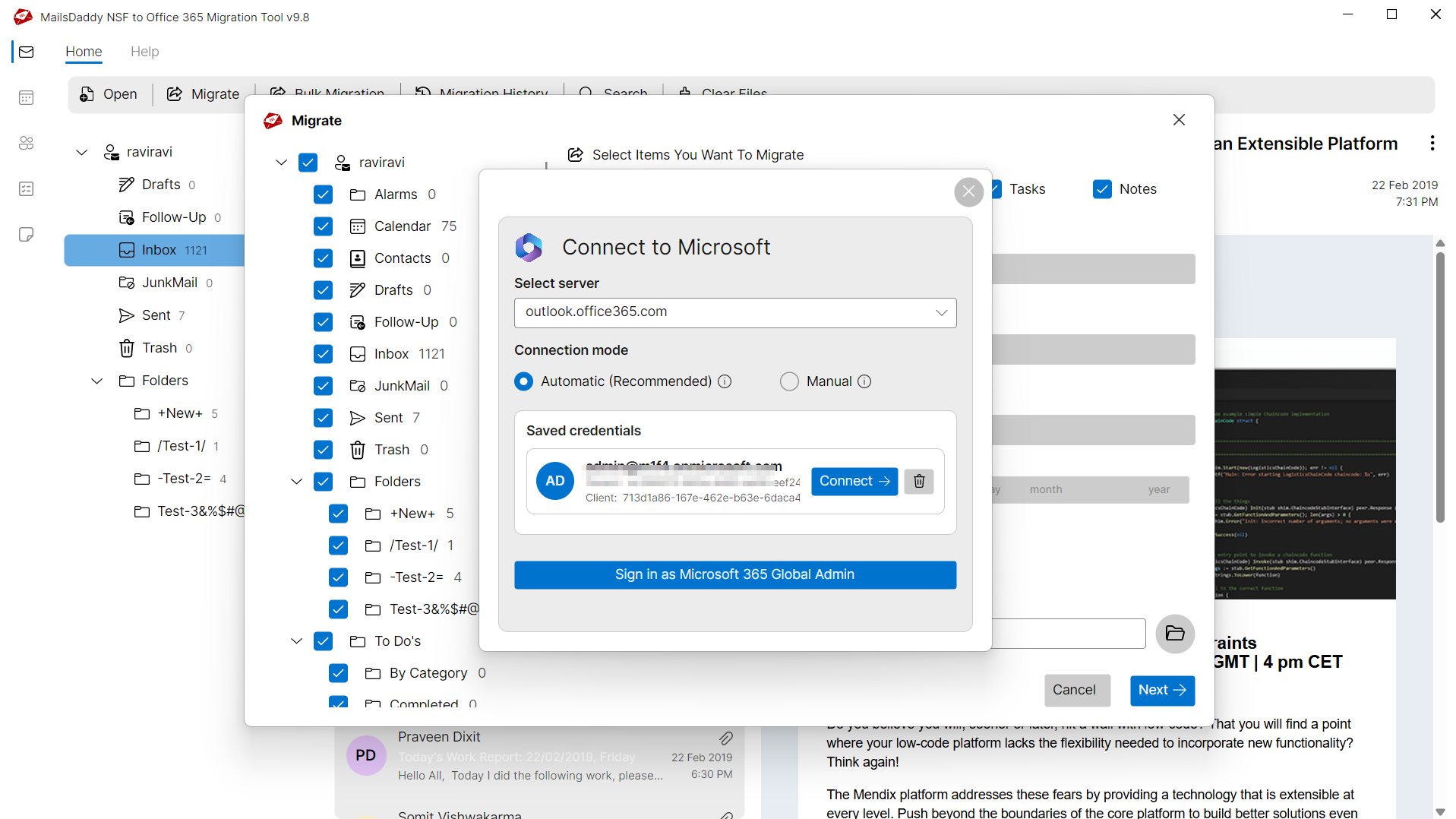
Task: Open the tasks view in left sidebar
Action: (x=27, y=188)
